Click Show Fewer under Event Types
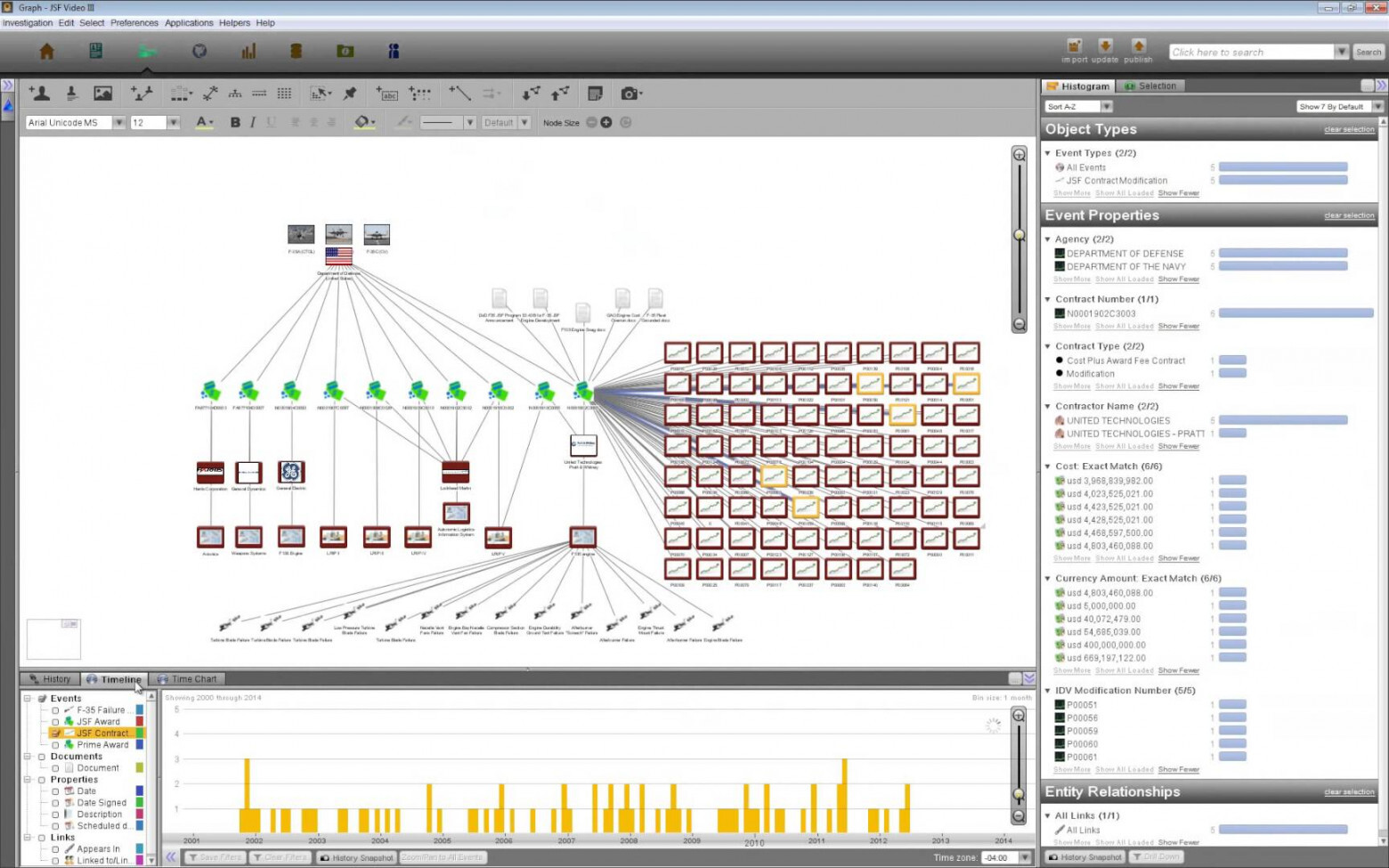This screenshot has width=1389, height=868. point(1179,193)
